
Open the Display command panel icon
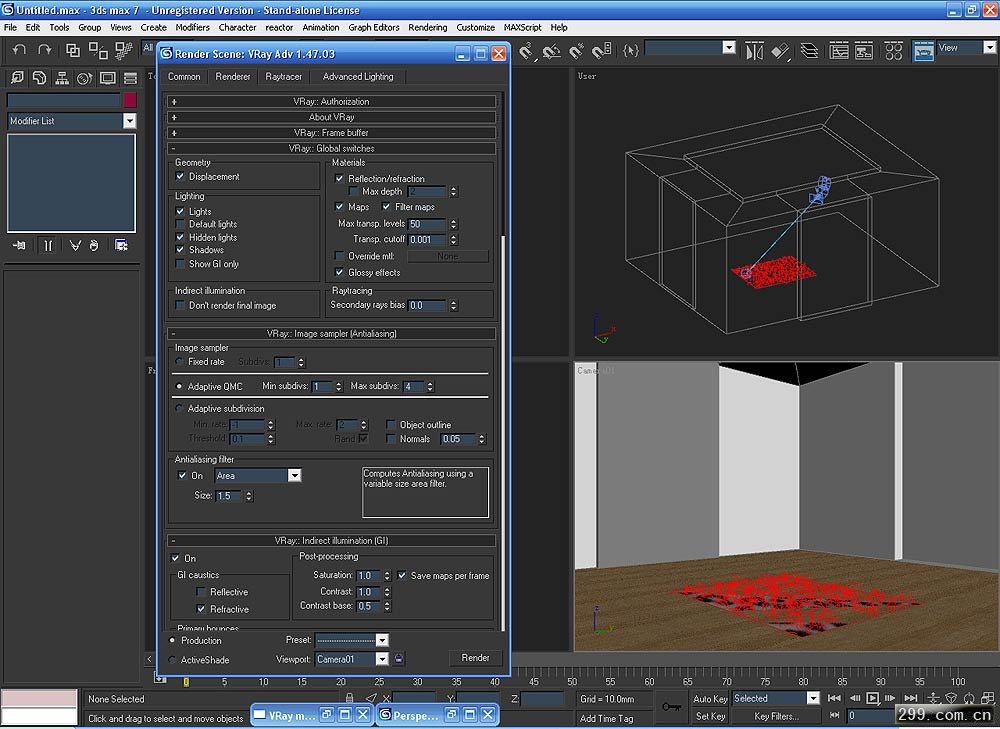(x=107, y=78)
